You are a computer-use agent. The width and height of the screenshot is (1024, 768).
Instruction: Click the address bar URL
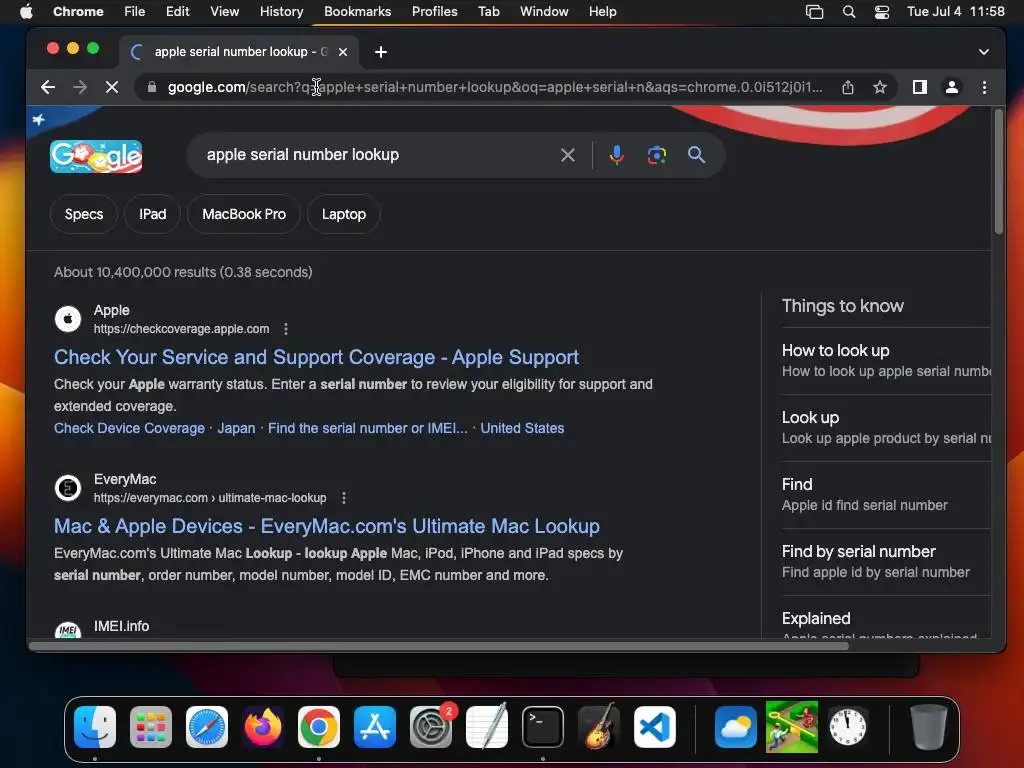click(x=494, y=87)
